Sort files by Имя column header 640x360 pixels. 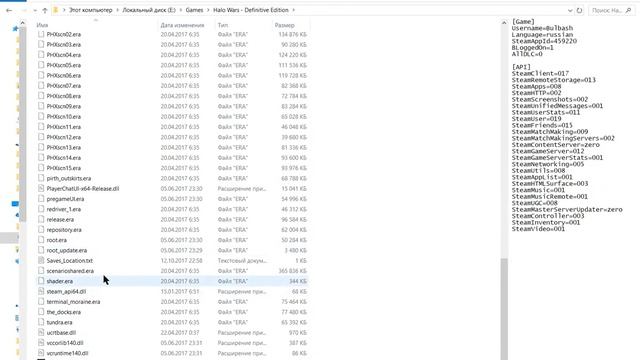[42, 25]
